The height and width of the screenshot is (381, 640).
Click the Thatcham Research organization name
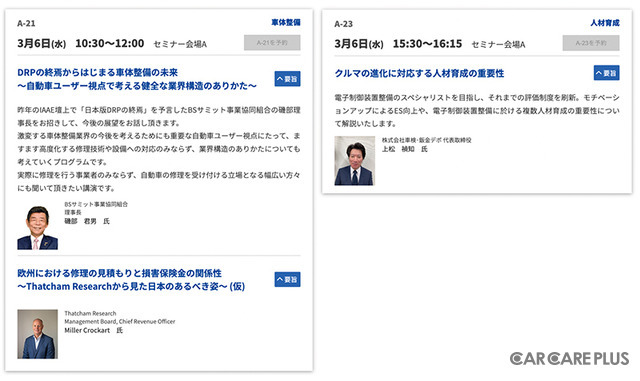[90, 313]
